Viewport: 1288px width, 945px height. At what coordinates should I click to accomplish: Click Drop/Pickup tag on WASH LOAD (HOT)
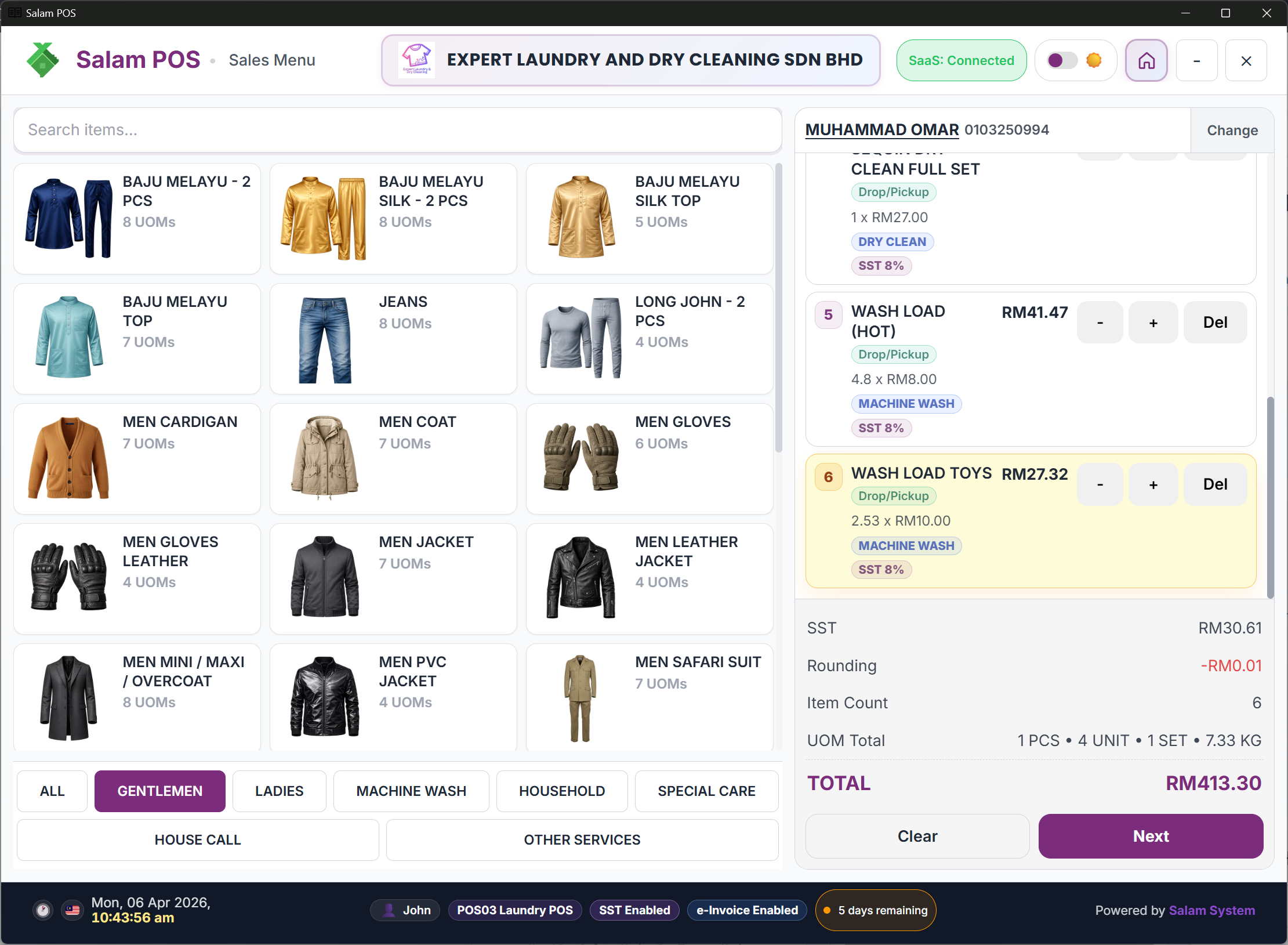tap(894, 354)
